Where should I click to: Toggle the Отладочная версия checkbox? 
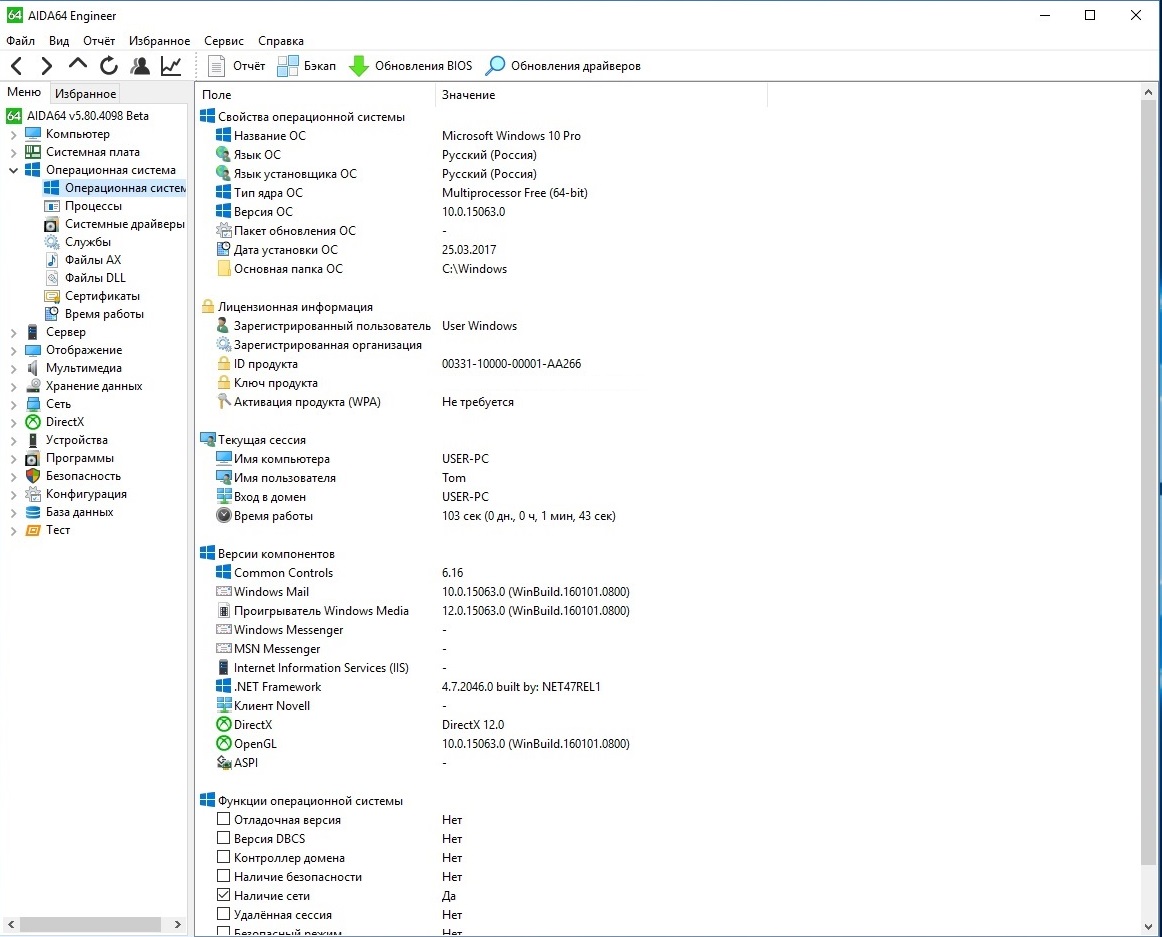(223, 818)
